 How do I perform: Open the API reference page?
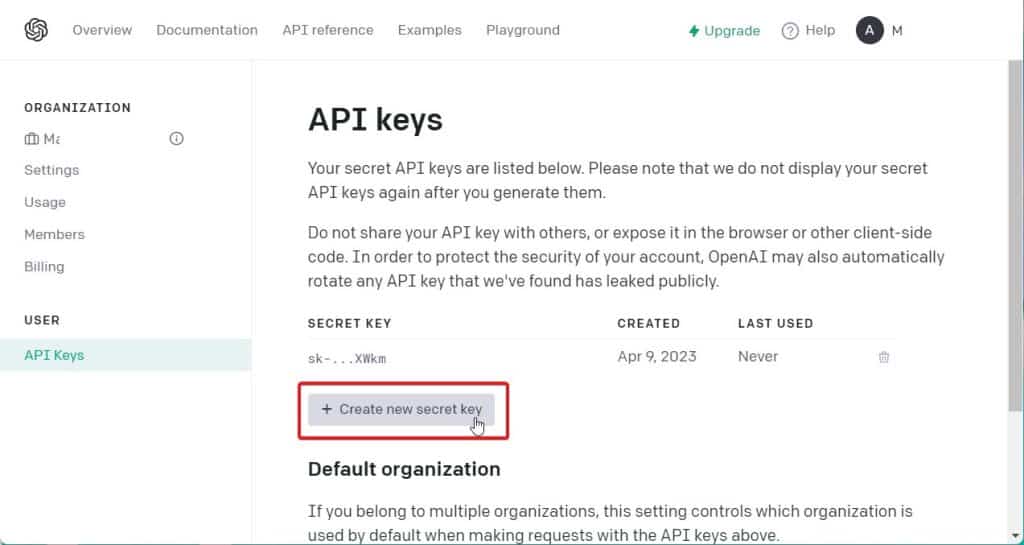328,30
